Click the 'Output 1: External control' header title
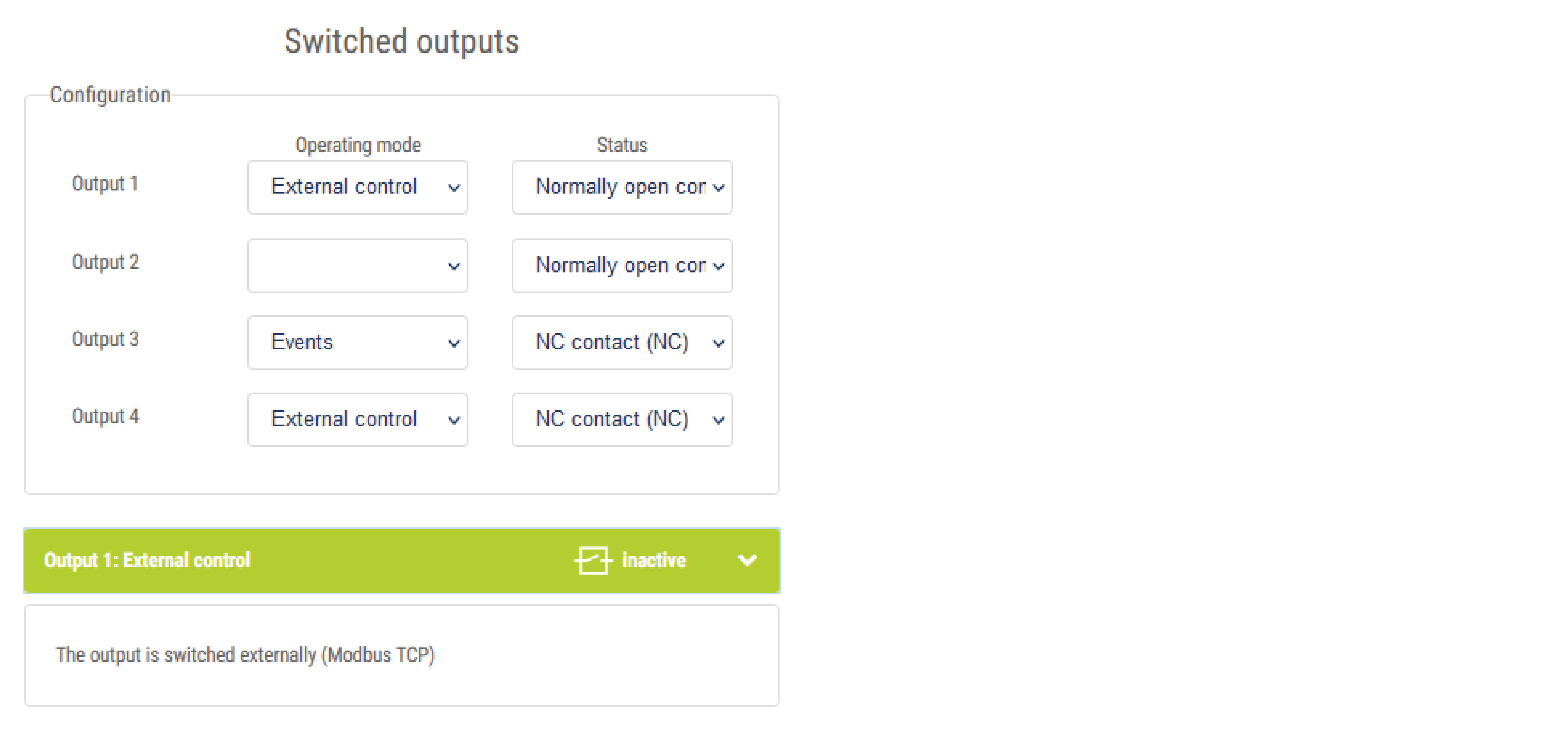The width and height of the screenshot is (1568, 738). (147, 560)
